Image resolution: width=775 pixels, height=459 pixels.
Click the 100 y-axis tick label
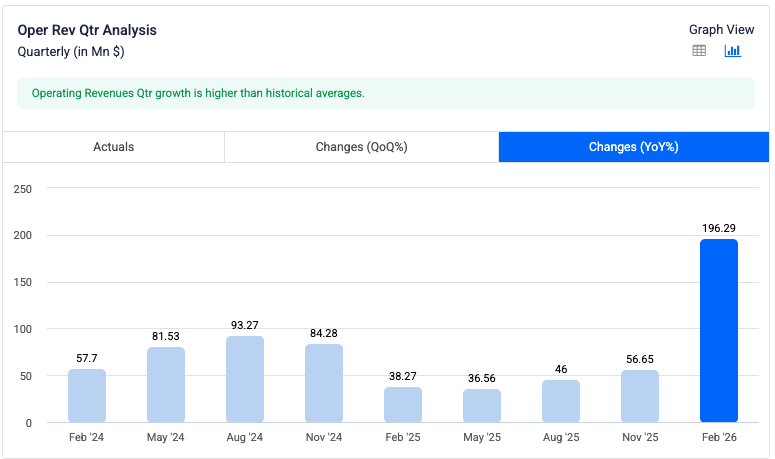click(x=23, y=329)
